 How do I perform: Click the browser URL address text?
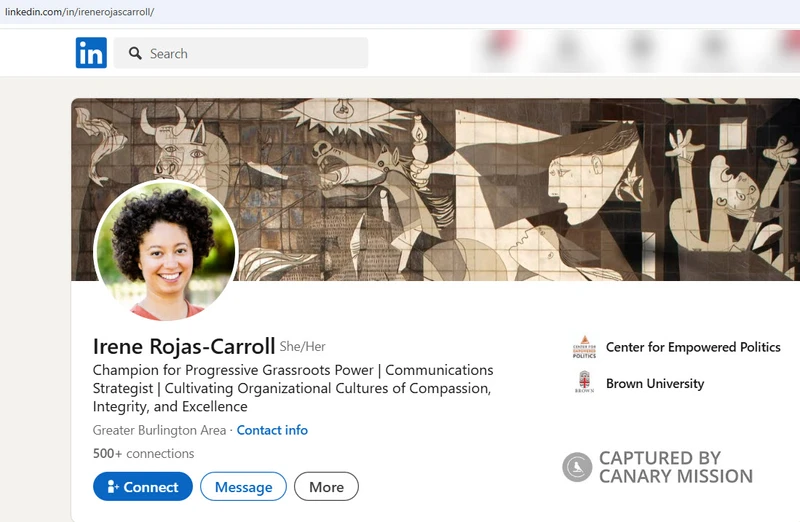click(x=80, y=12)
